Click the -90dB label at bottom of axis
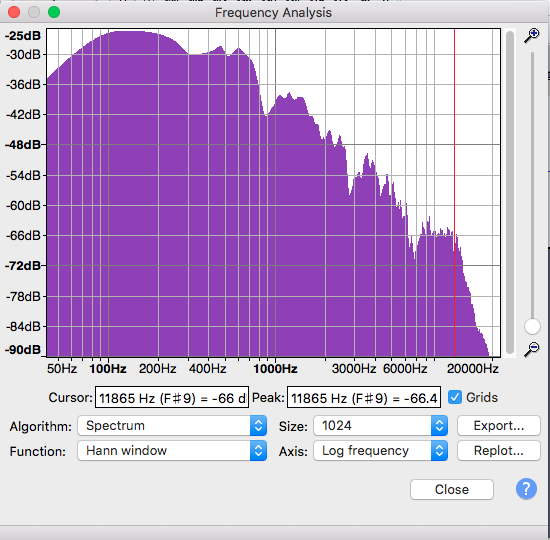550x540 pixels. (23, 350)
